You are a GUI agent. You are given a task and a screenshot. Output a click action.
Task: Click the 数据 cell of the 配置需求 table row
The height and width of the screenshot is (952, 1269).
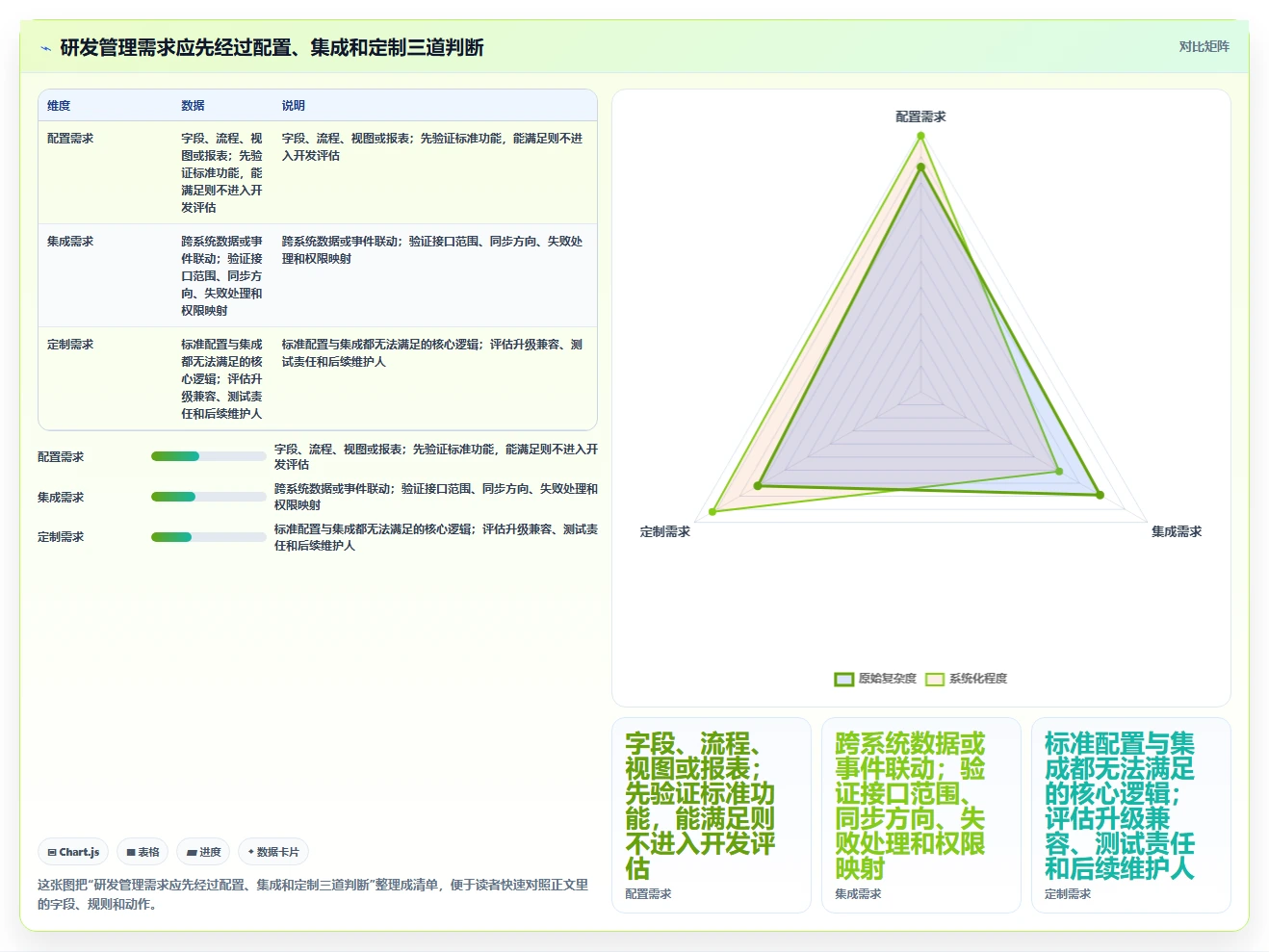point(221,173)
